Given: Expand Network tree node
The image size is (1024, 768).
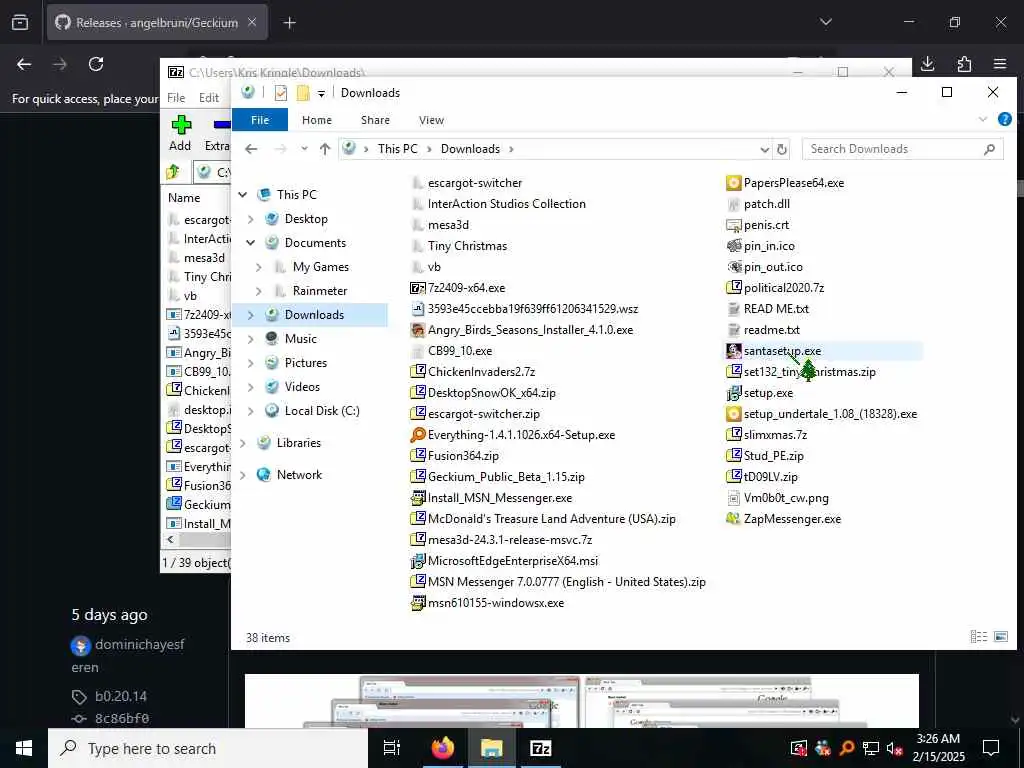Looking at the screenshot, I should 243,475.
